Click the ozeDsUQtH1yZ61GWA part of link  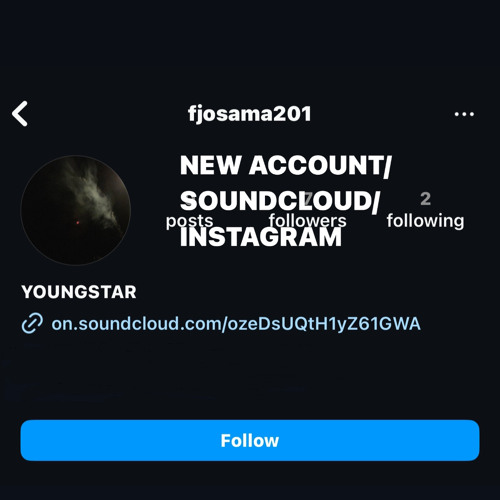pos(324,324)
